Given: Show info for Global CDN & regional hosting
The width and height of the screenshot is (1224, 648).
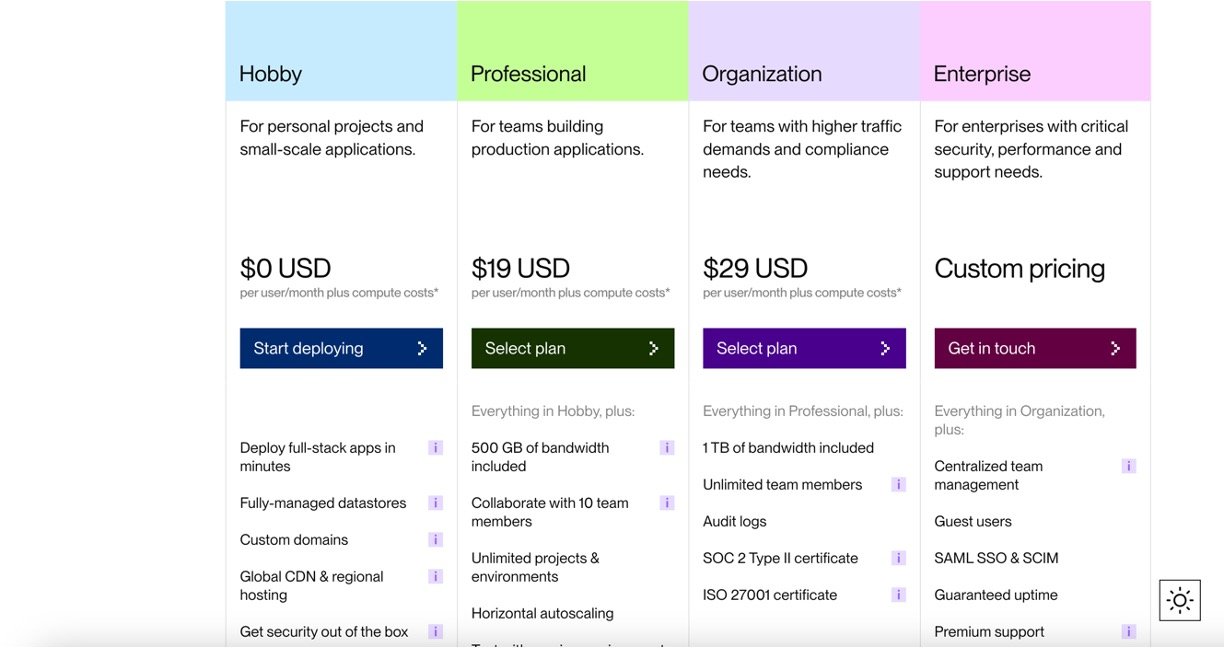Looking at the screenshot, I should pos(435,576).
